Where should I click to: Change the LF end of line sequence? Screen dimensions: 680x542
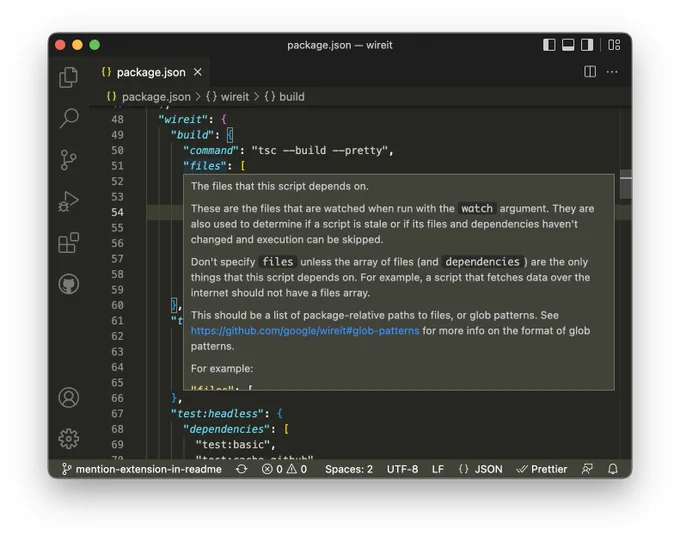[438, 469]
